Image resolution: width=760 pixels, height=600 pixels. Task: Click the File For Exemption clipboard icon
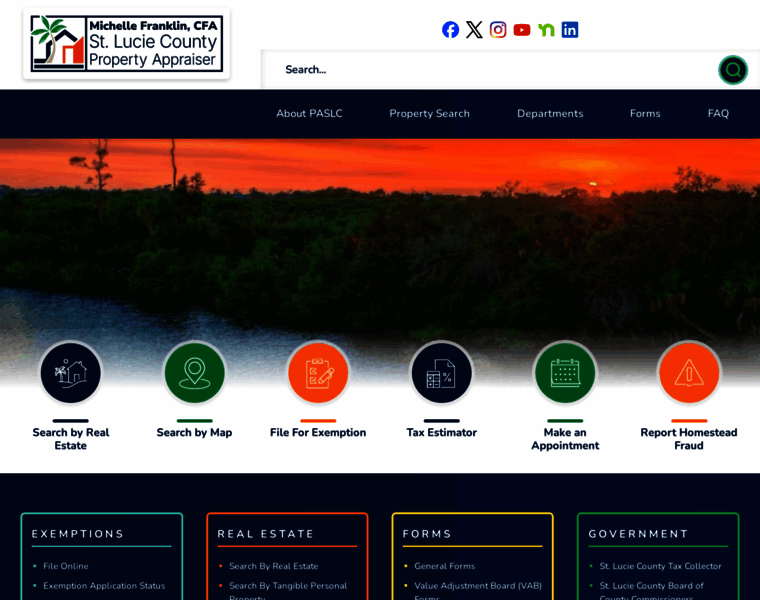pos(318,373)
